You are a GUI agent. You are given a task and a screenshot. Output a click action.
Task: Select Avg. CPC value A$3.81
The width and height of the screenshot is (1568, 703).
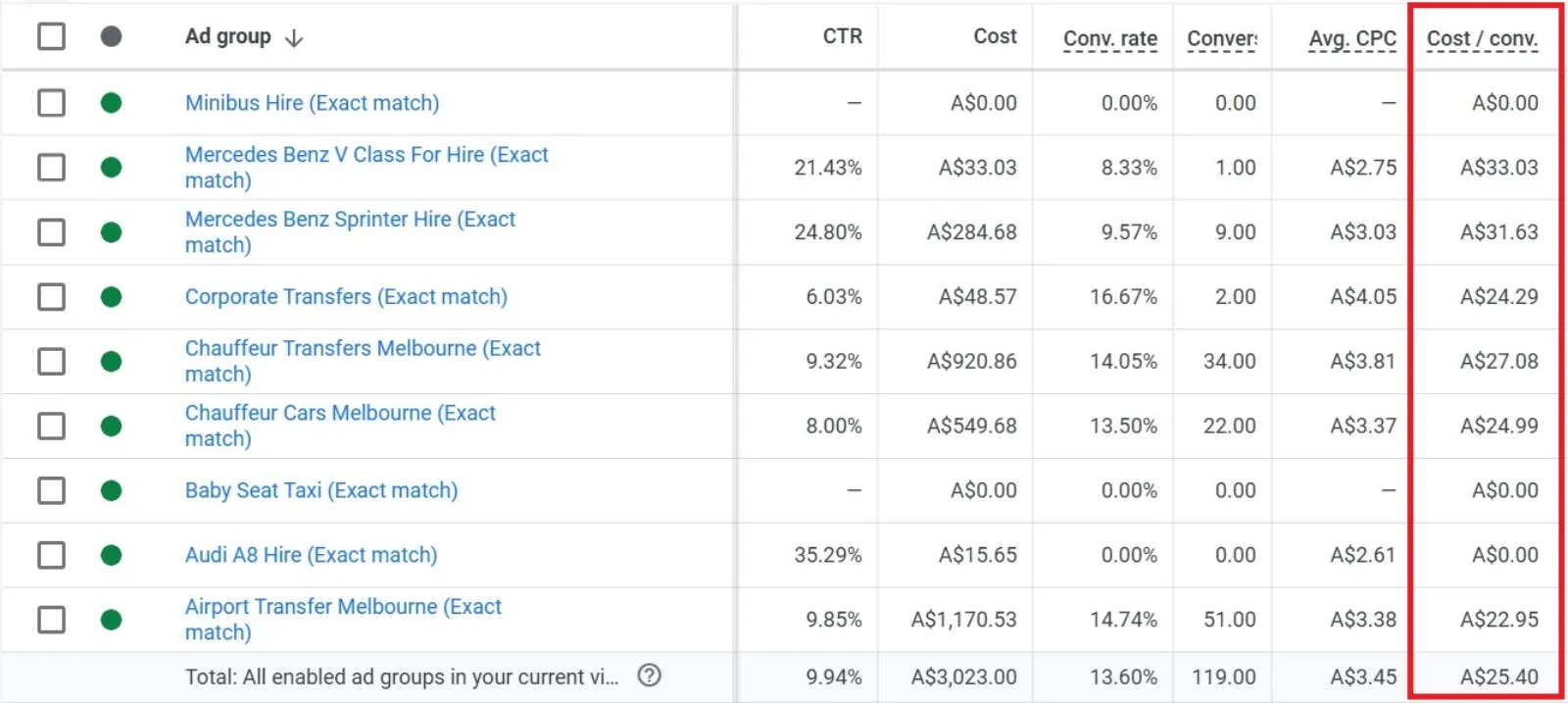(1363, 361)
